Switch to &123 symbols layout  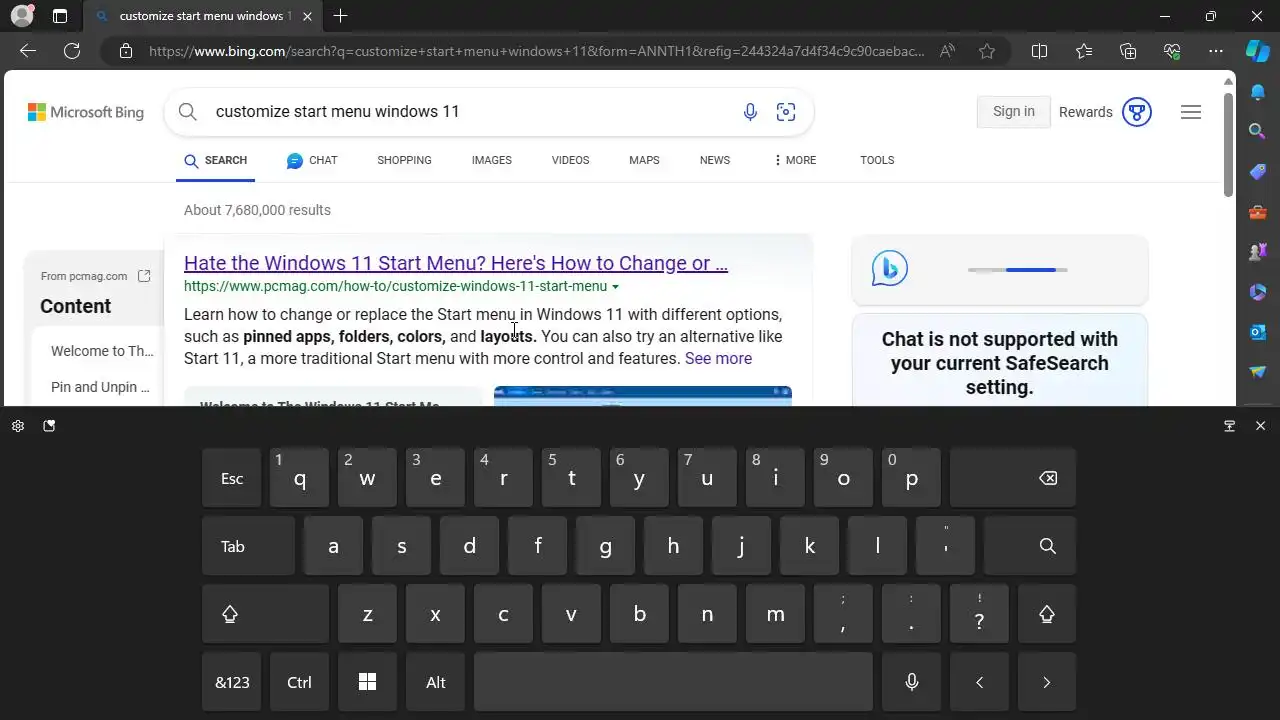pyautogui.click(x=232, y=682)
